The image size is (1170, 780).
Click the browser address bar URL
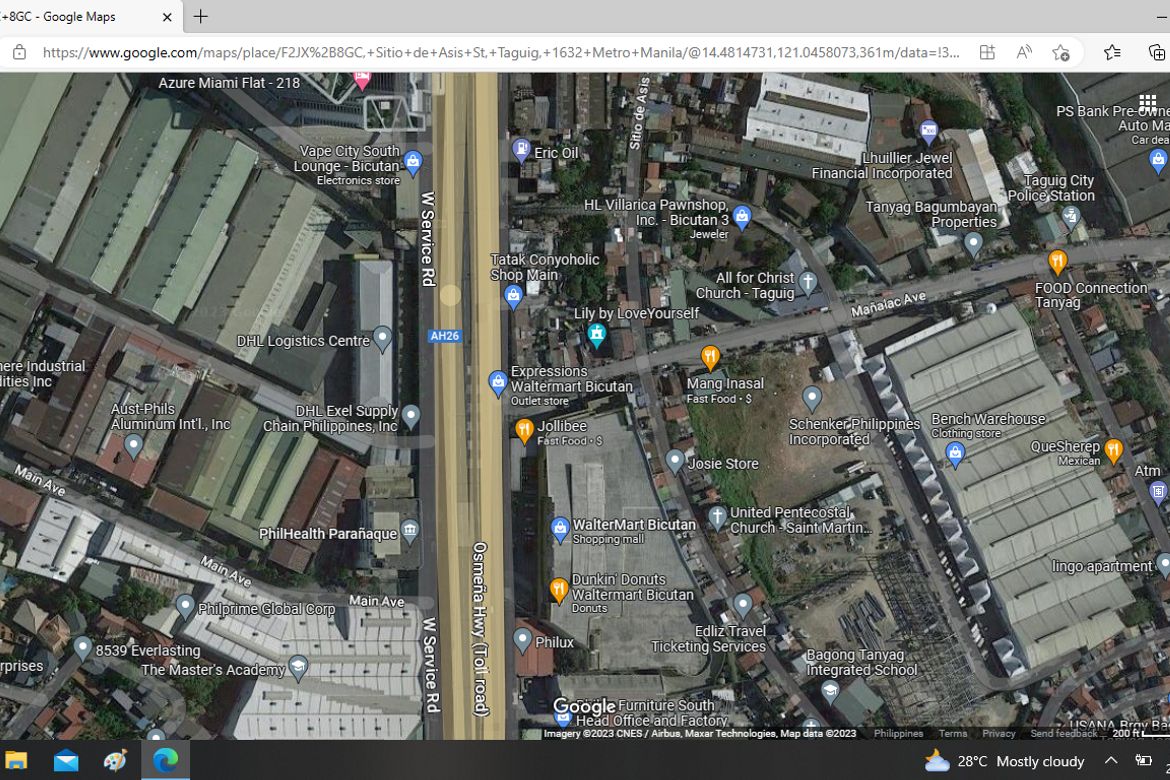pyautogui.click(x=501, y=52)
